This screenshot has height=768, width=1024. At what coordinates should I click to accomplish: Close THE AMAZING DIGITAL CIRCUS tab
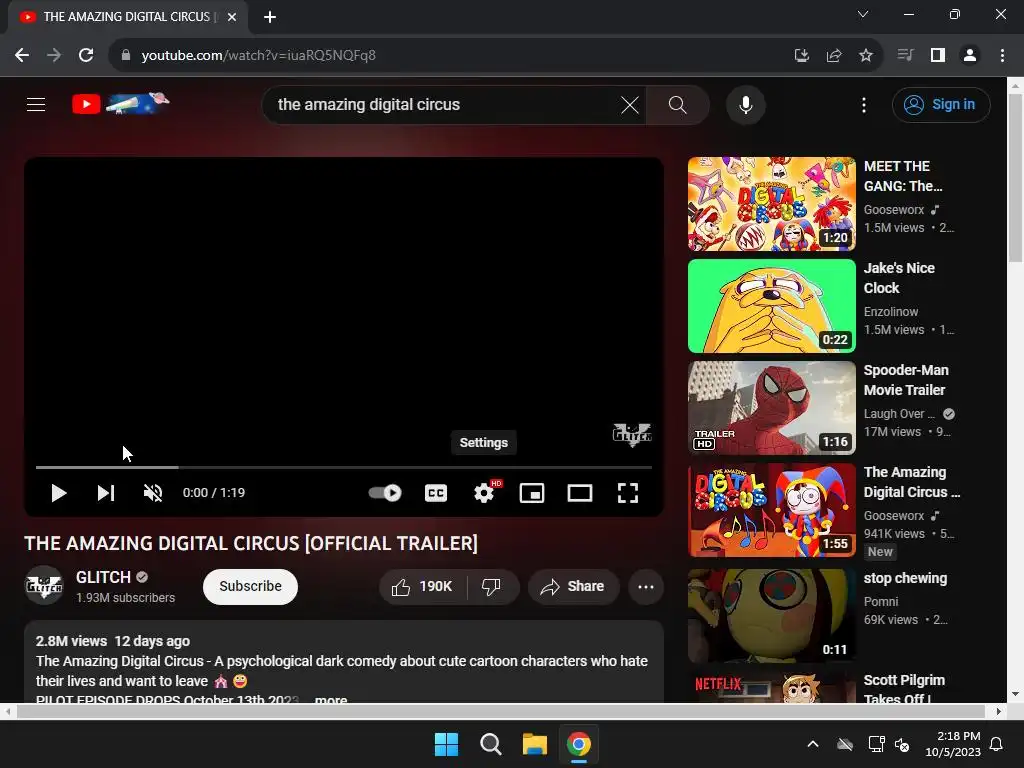[232, 17]
